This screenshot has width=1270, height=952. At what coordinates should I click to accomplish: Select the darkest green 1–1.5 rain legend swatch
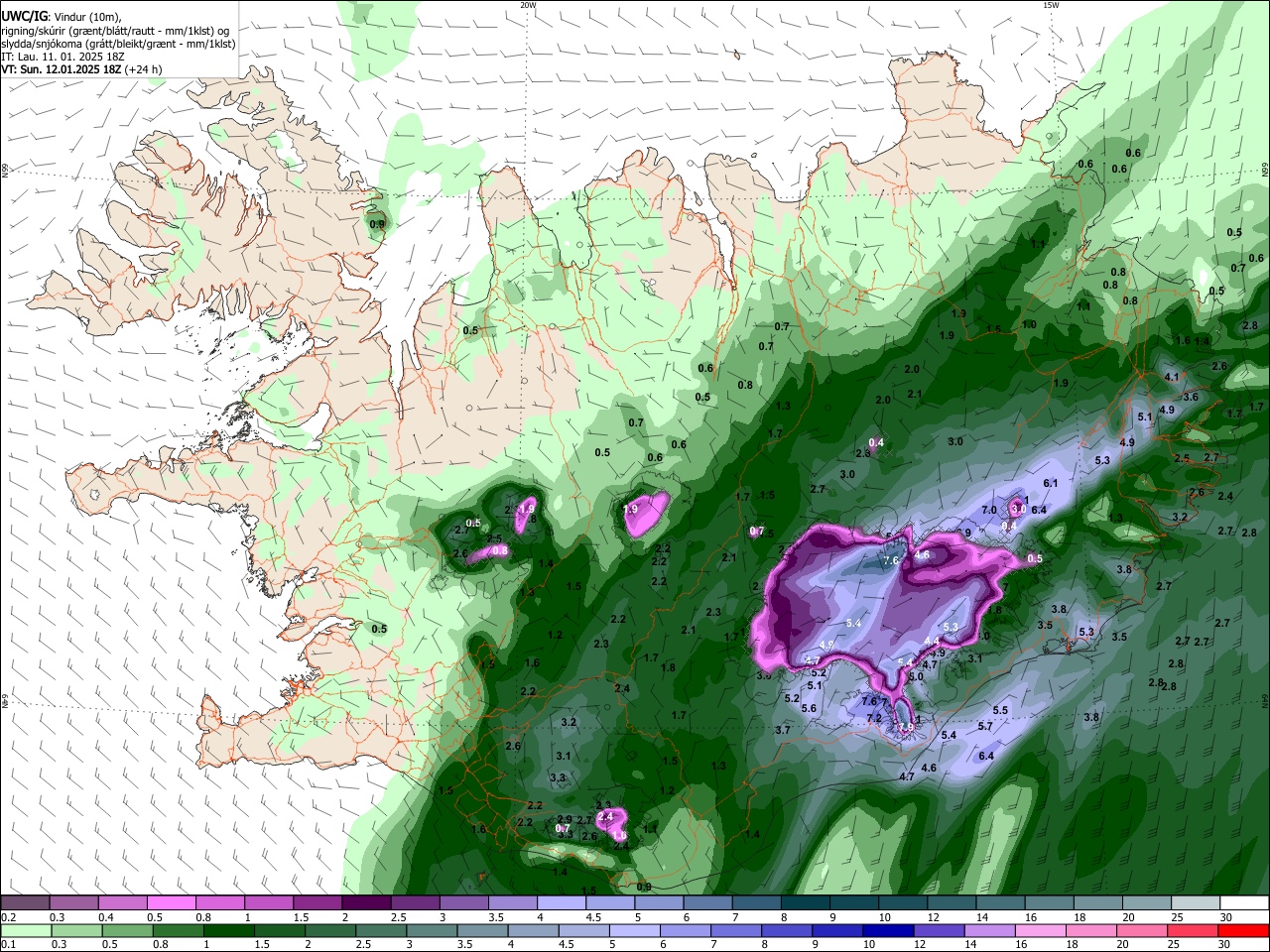[x=228, y=930]
